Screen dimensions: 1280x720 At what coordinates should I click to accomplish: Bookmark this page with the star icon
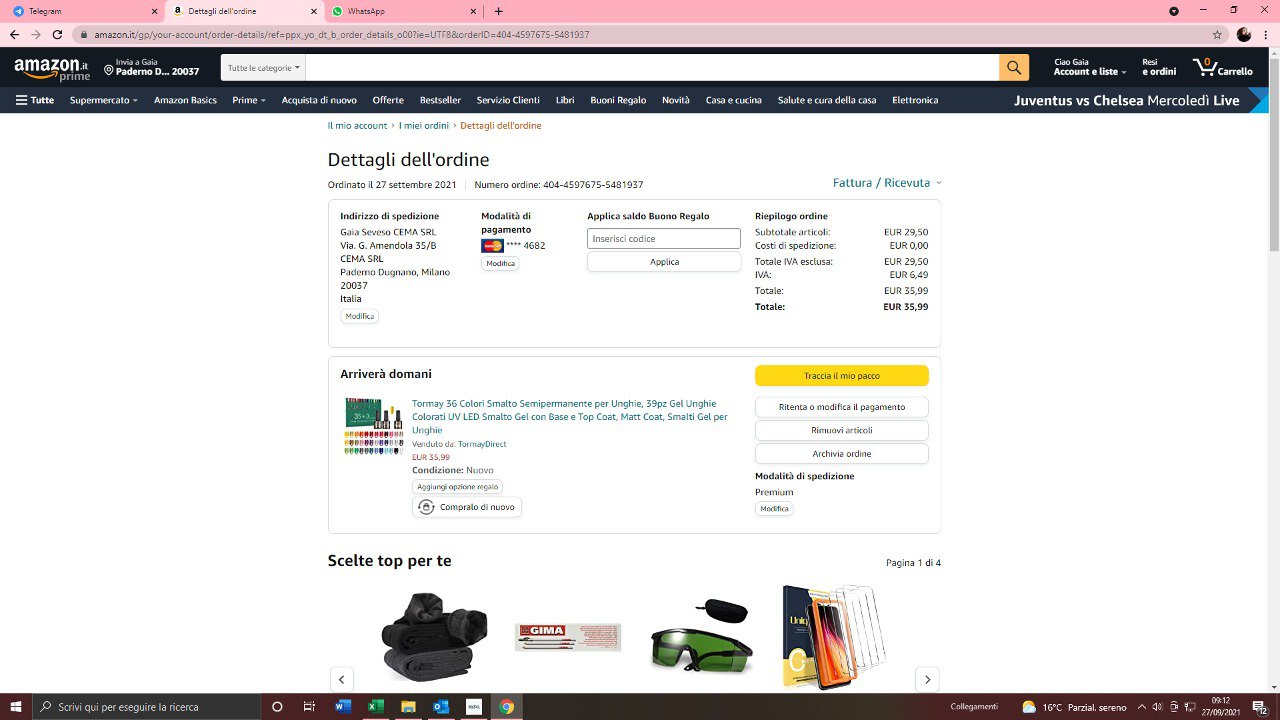[1217, 34]
